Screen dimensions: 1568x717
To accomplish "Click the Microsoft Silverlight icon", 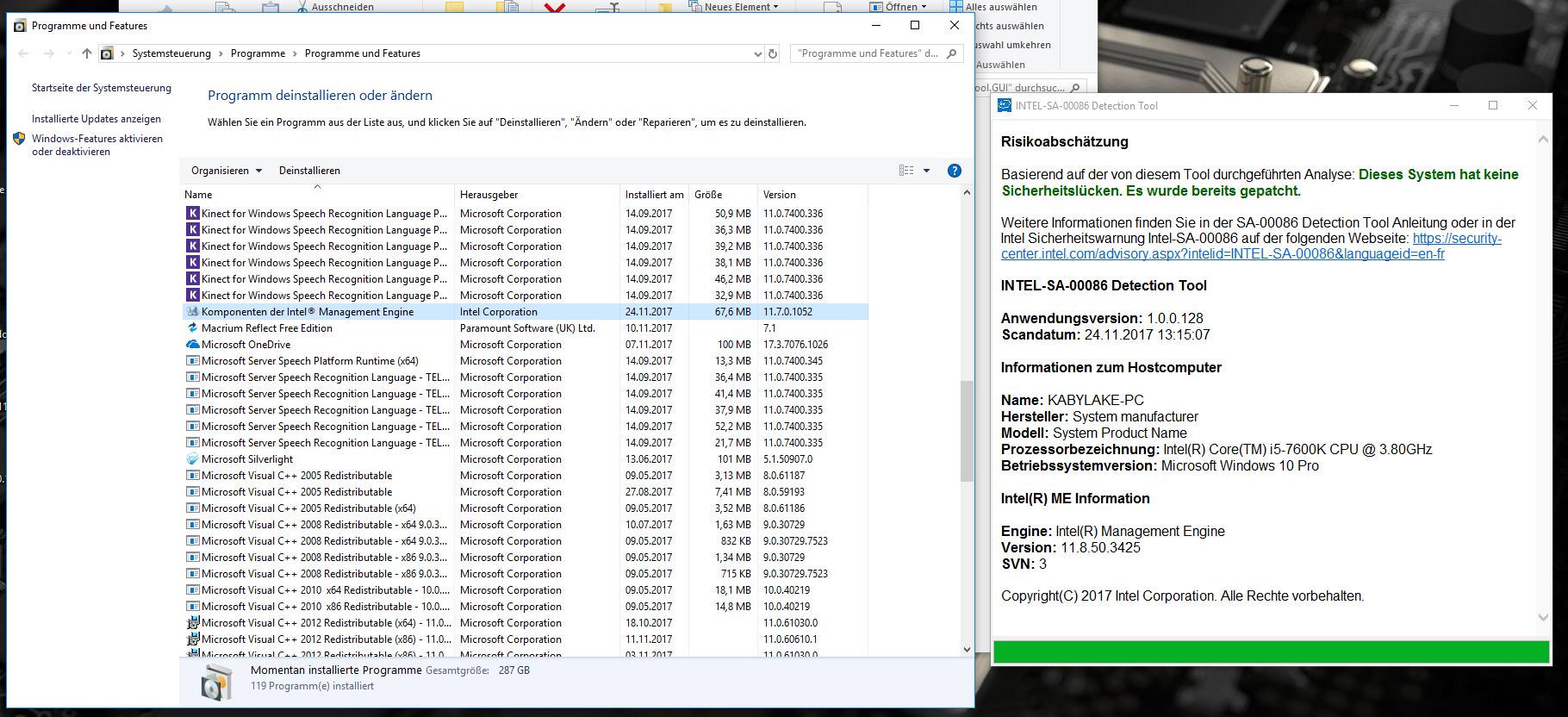I will 192,459.
